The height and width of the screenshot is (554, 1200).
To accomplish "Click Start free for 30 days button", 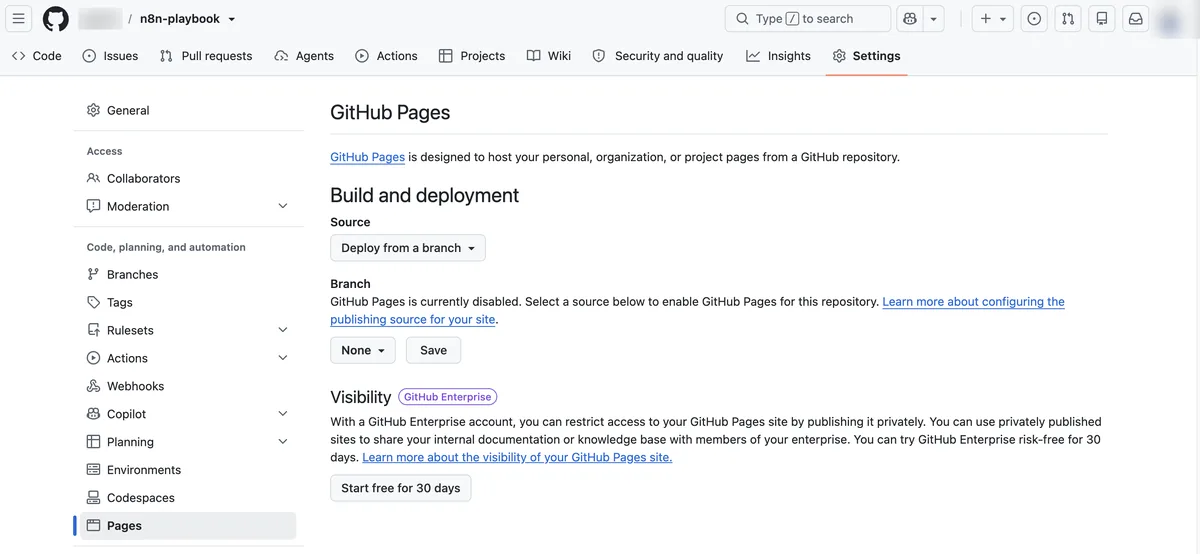I will click(401, 488).
